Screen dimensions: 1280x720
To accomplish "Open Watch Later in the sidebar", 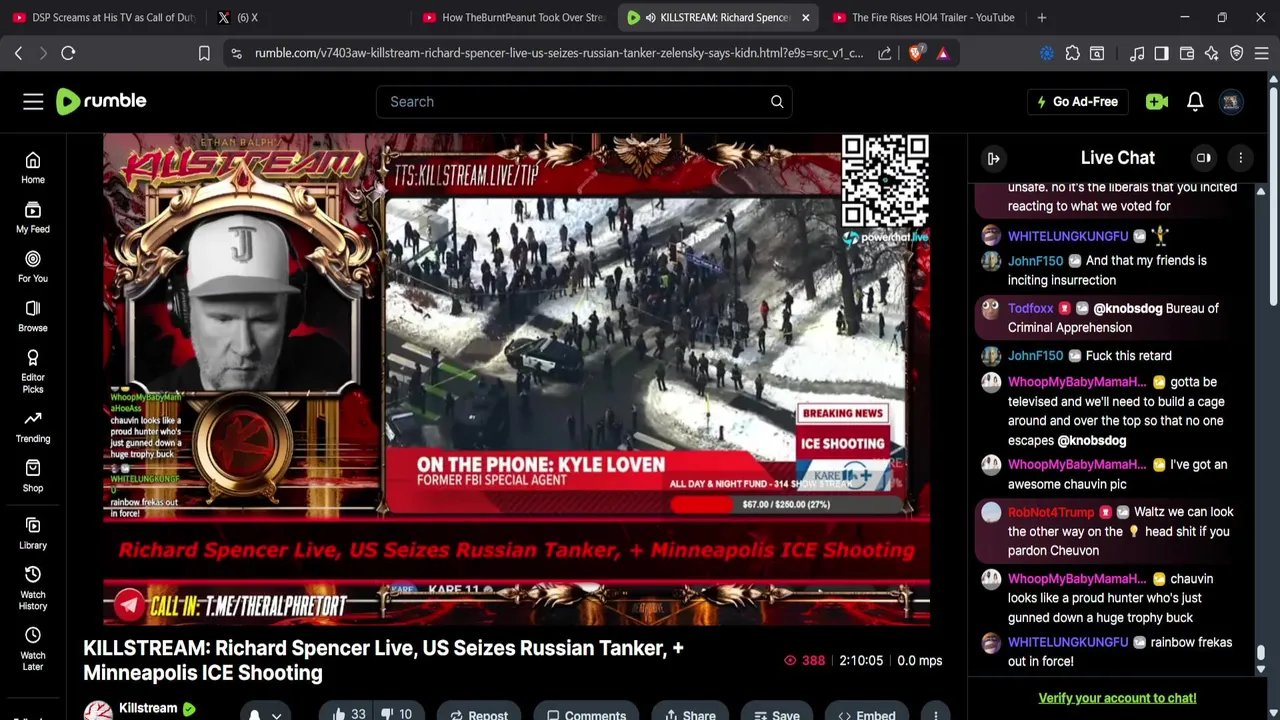I will pyautogui.click(x=33, y=649).
